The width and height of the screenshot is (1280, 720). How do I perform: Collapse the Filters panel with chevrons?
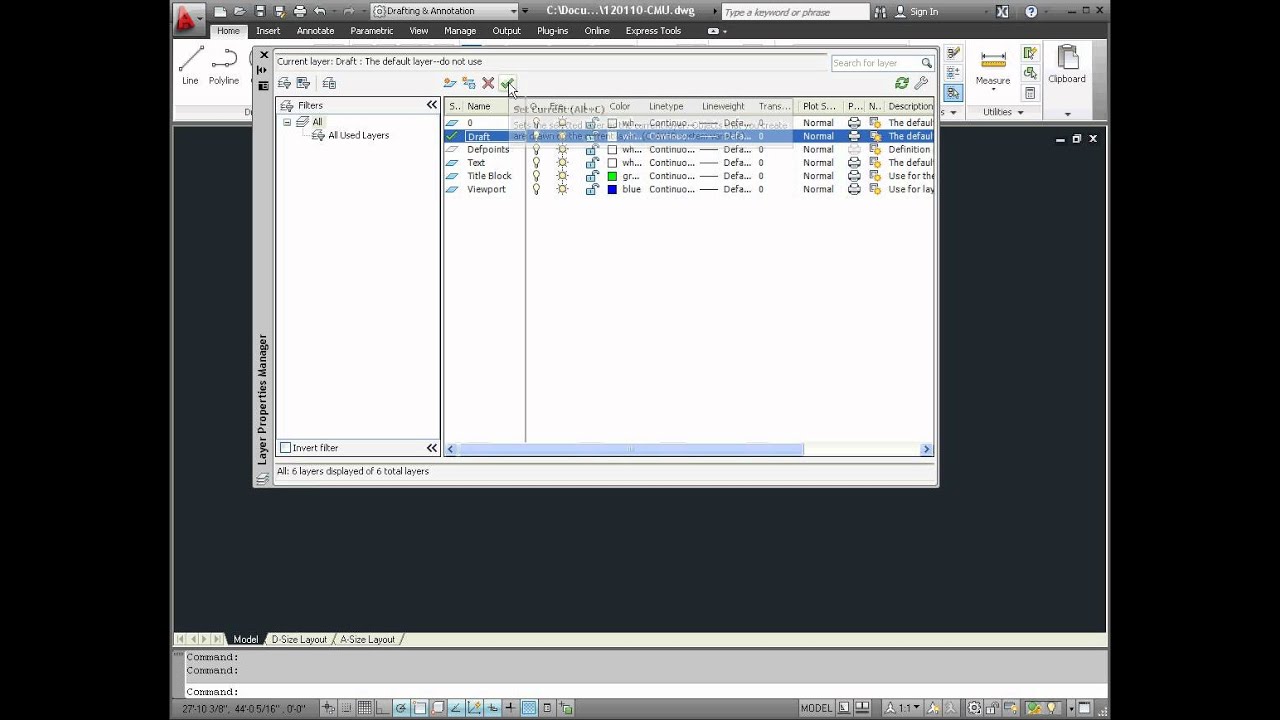tap(432, 105)
